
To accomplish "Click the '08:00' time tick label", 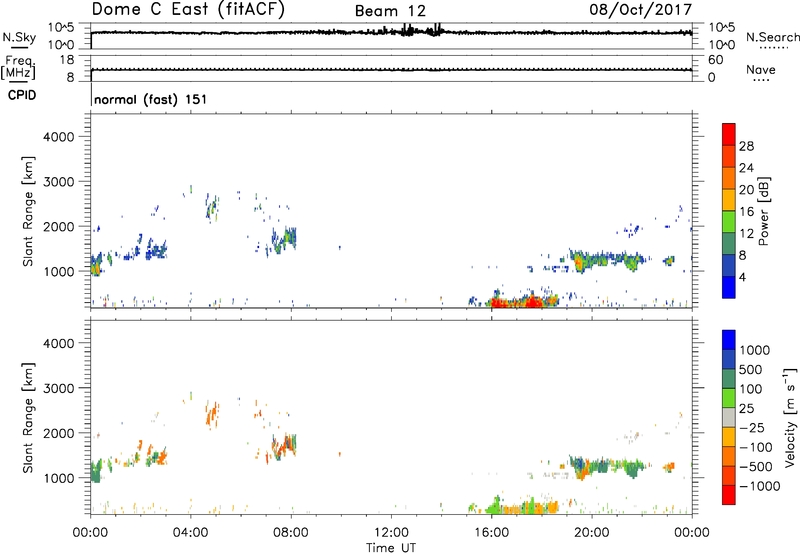I will [291, 533].
